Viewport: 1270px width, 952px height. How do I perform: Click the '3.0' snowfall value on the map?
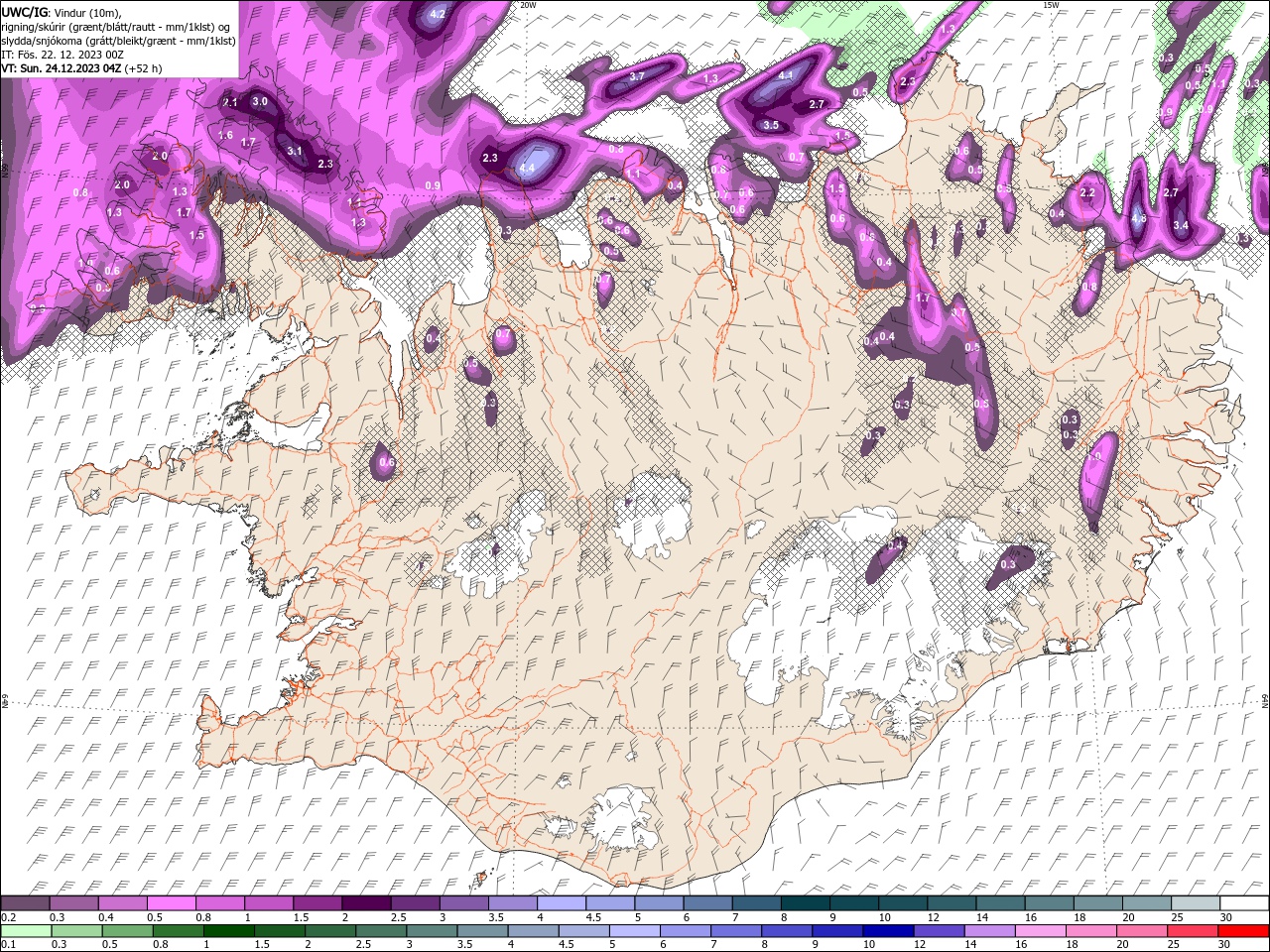coord(260,101)
